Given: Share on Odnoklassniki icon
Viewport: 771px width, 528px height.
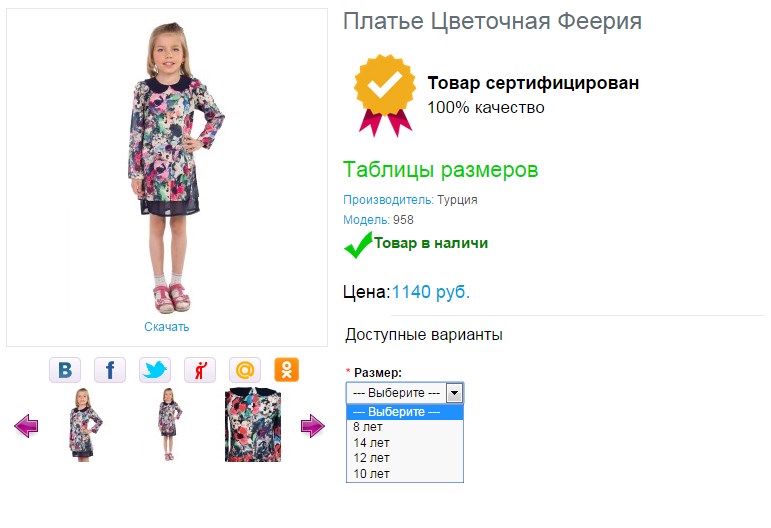Looking at the screenshot, I should click(287, 370).
